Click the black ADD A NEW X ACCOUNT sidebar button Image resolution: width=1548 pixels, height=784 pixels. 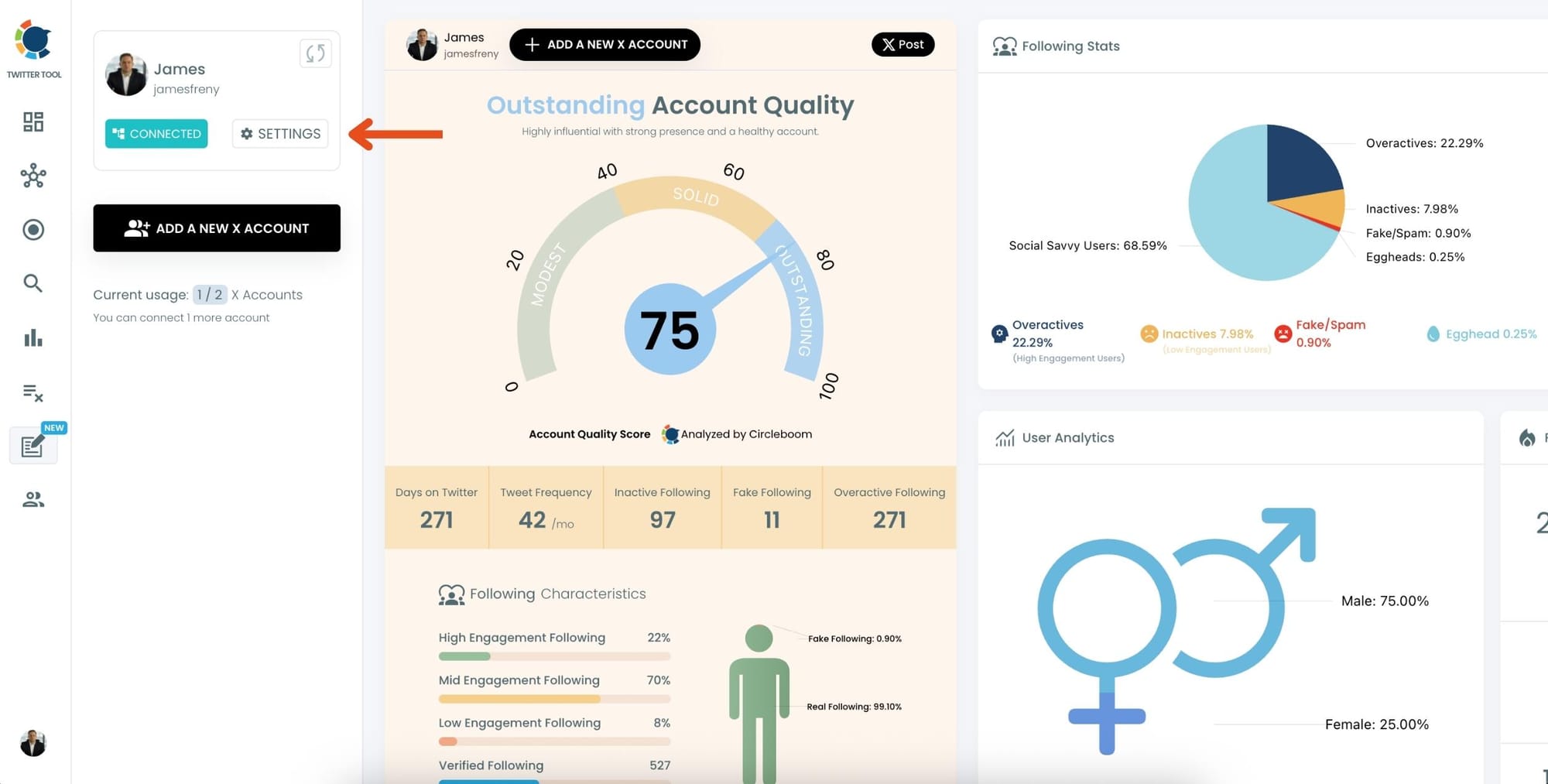pos(217,228)
